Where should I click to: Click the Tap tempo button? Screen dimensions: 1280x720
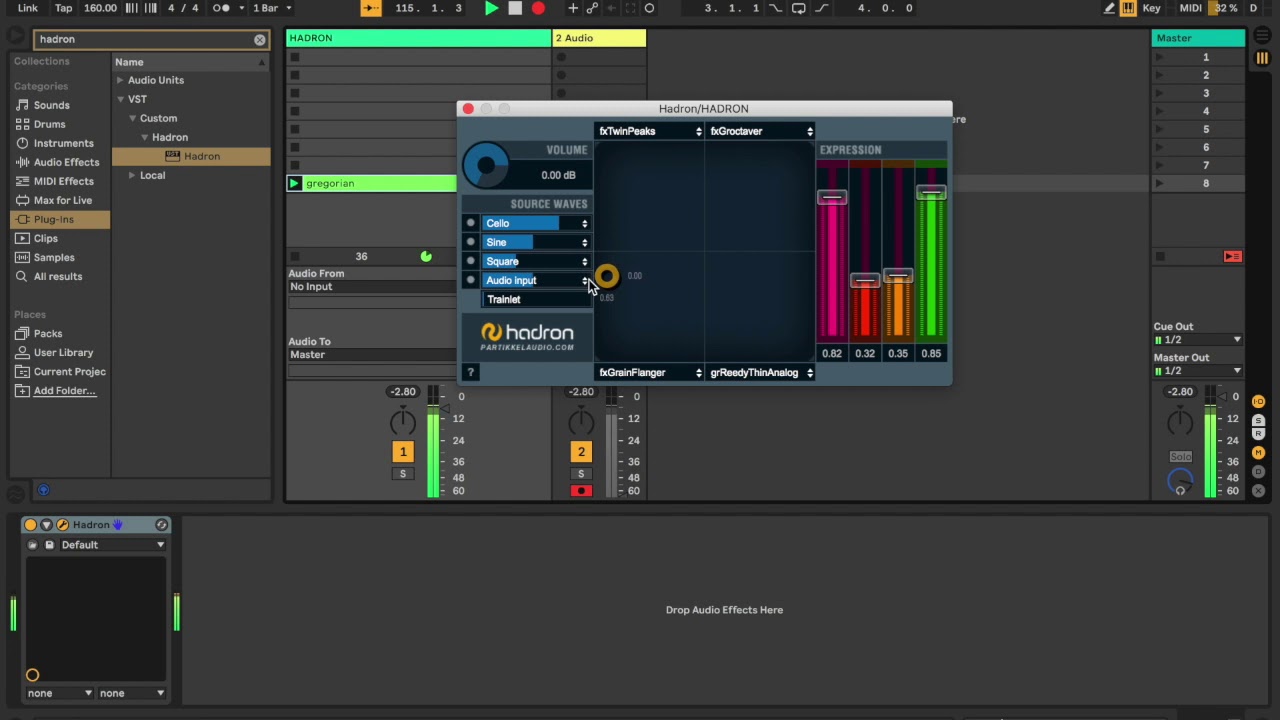tap(63, 8)
